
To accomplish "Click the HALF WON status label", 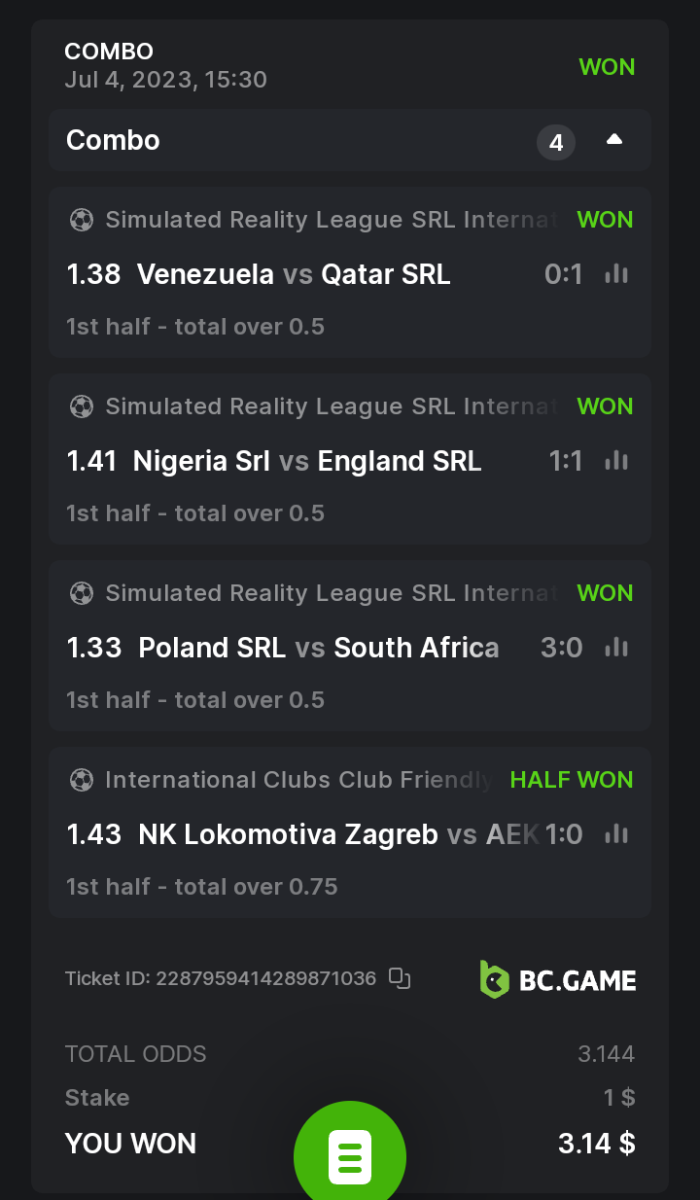I will point(571,780).
